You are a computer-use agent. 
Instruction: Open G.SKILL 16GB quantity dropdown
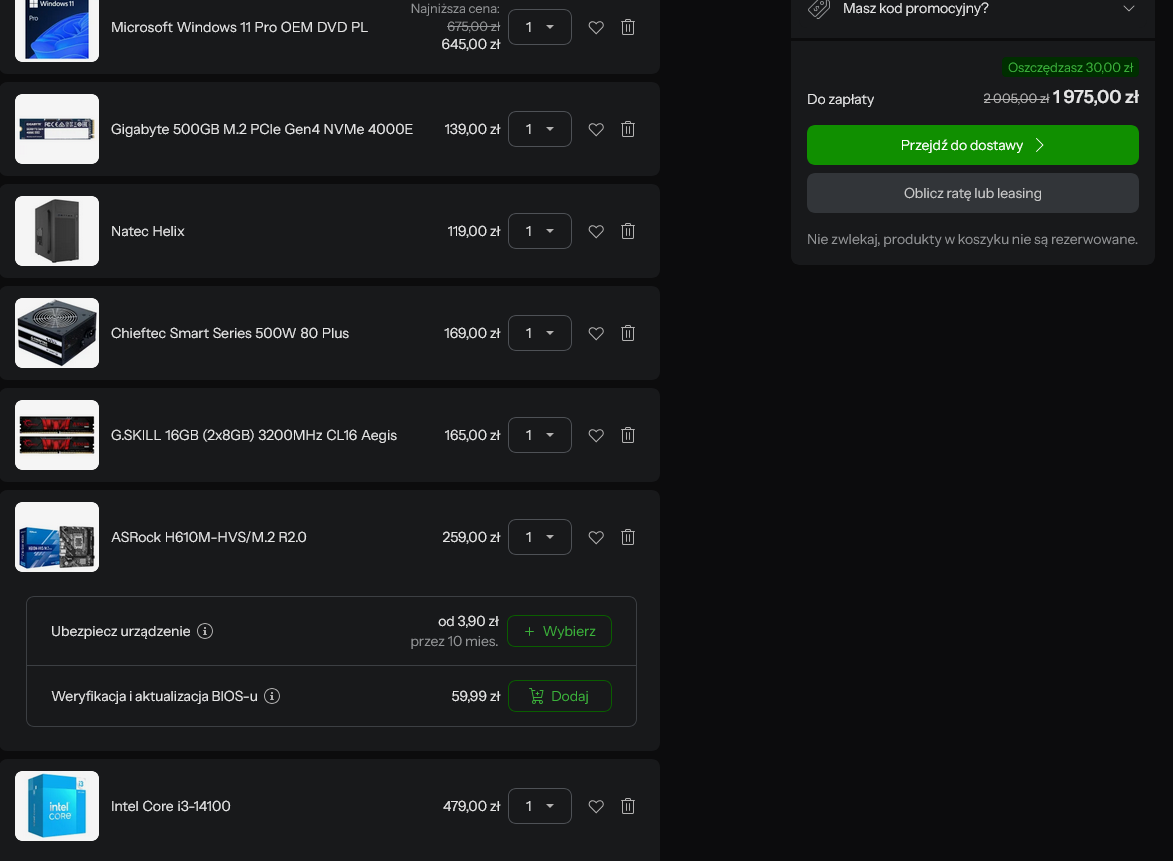point(539,435)
